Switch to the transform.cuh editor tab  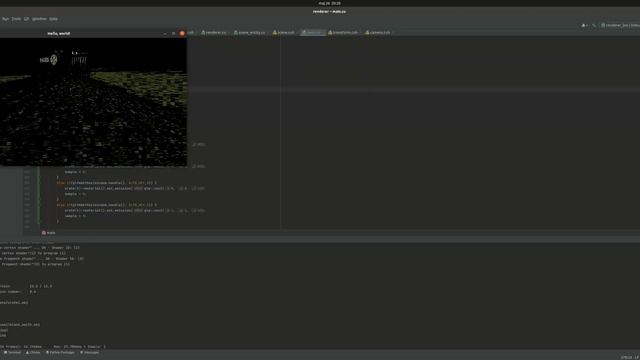tap(343, 33)
